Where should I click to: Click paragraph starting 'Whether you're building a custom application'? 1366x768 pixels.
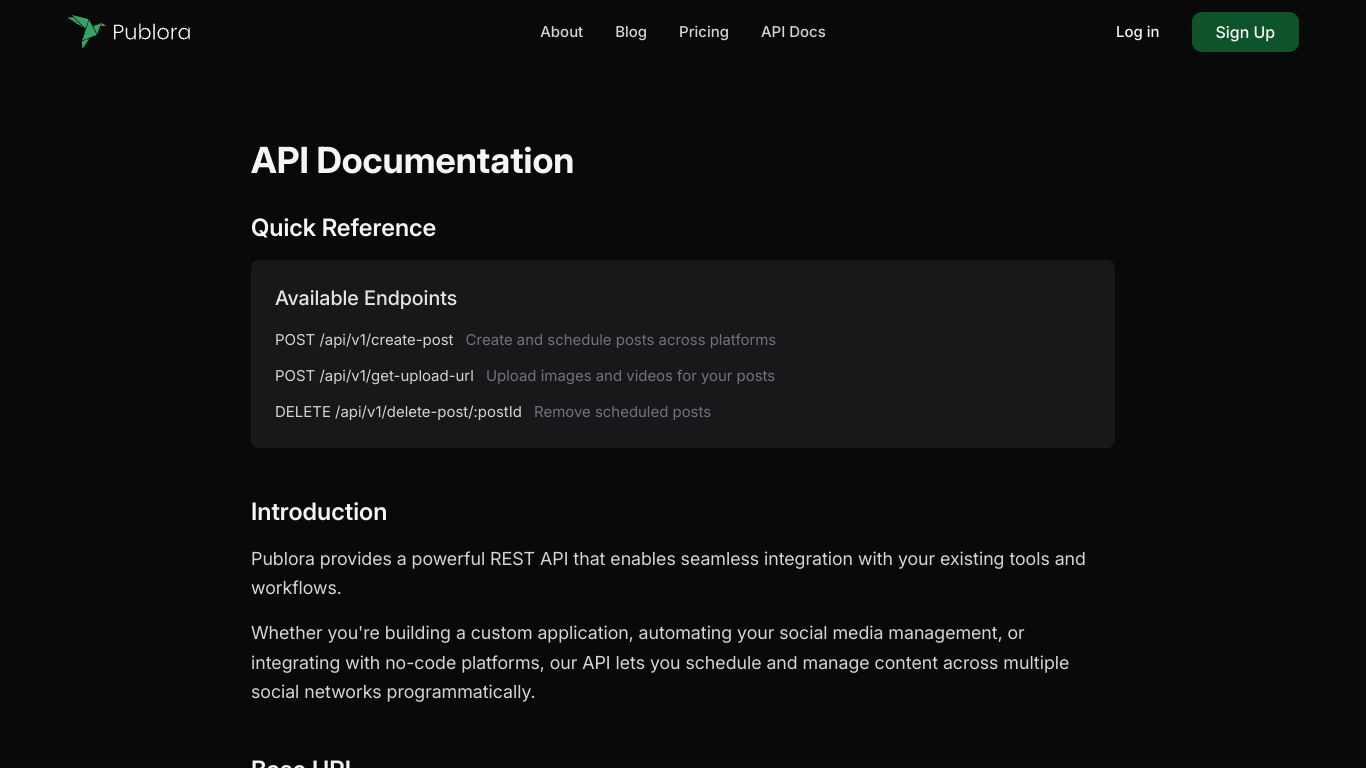pyautogui.click(x=660, y=662)
